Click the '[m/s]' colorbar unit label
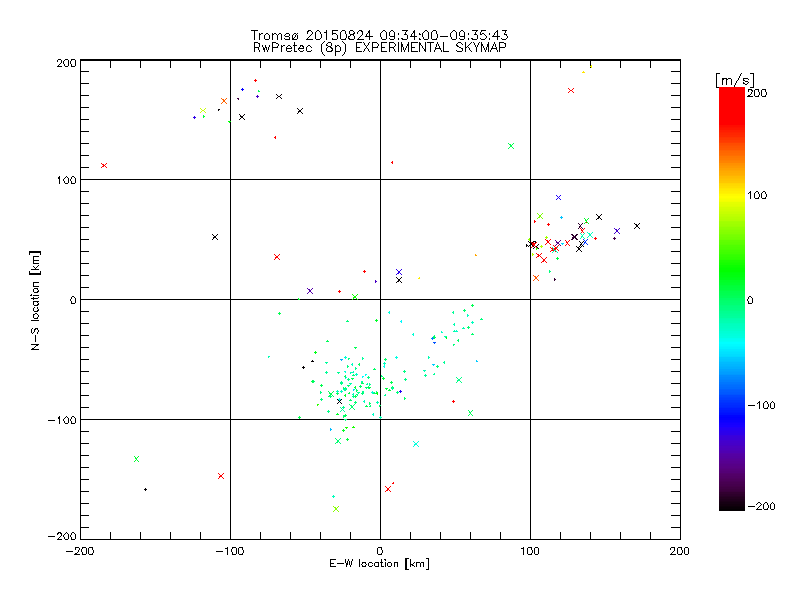The height and width of the screenshot is (600, 800). click(735, 80)
